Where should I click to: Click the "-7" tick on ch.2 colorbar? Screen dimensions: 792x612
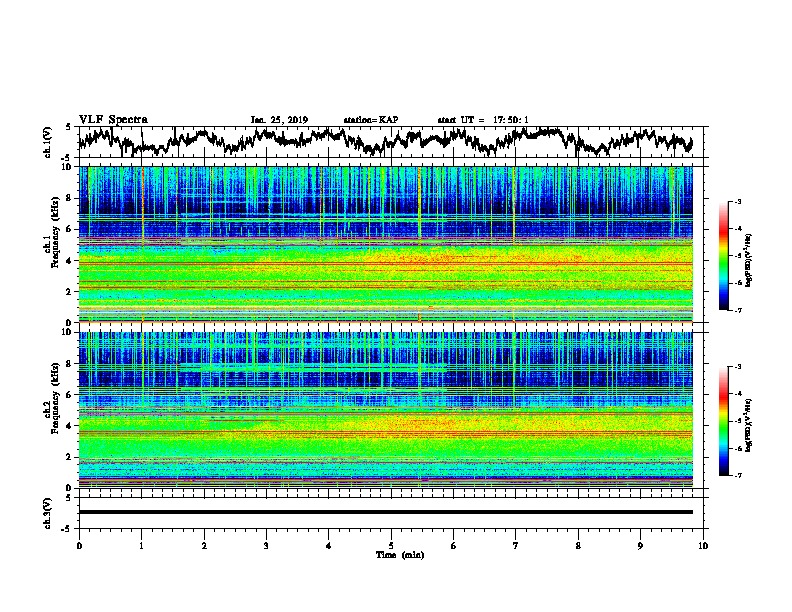(x=737, y=475)
